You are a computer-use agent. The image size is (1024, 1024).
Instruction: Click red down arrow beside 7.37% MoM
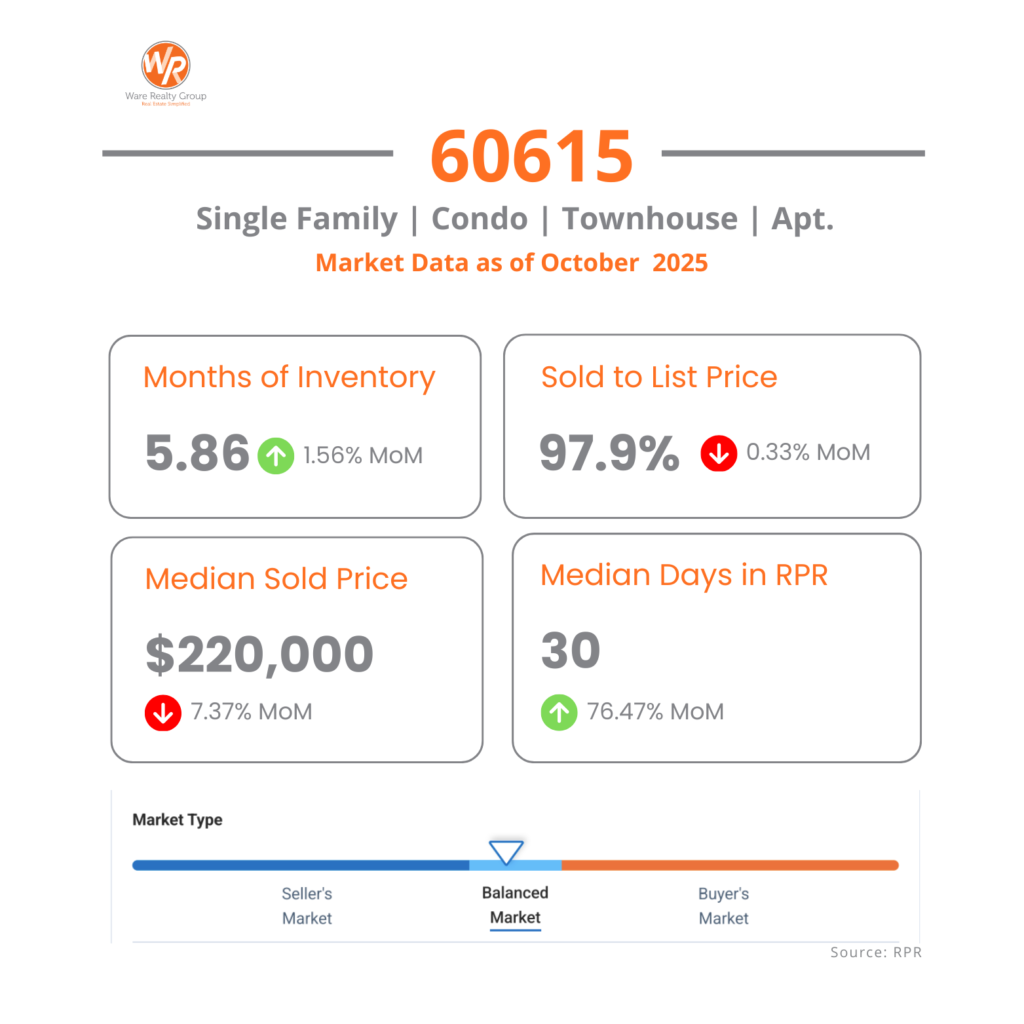[163, 713]
